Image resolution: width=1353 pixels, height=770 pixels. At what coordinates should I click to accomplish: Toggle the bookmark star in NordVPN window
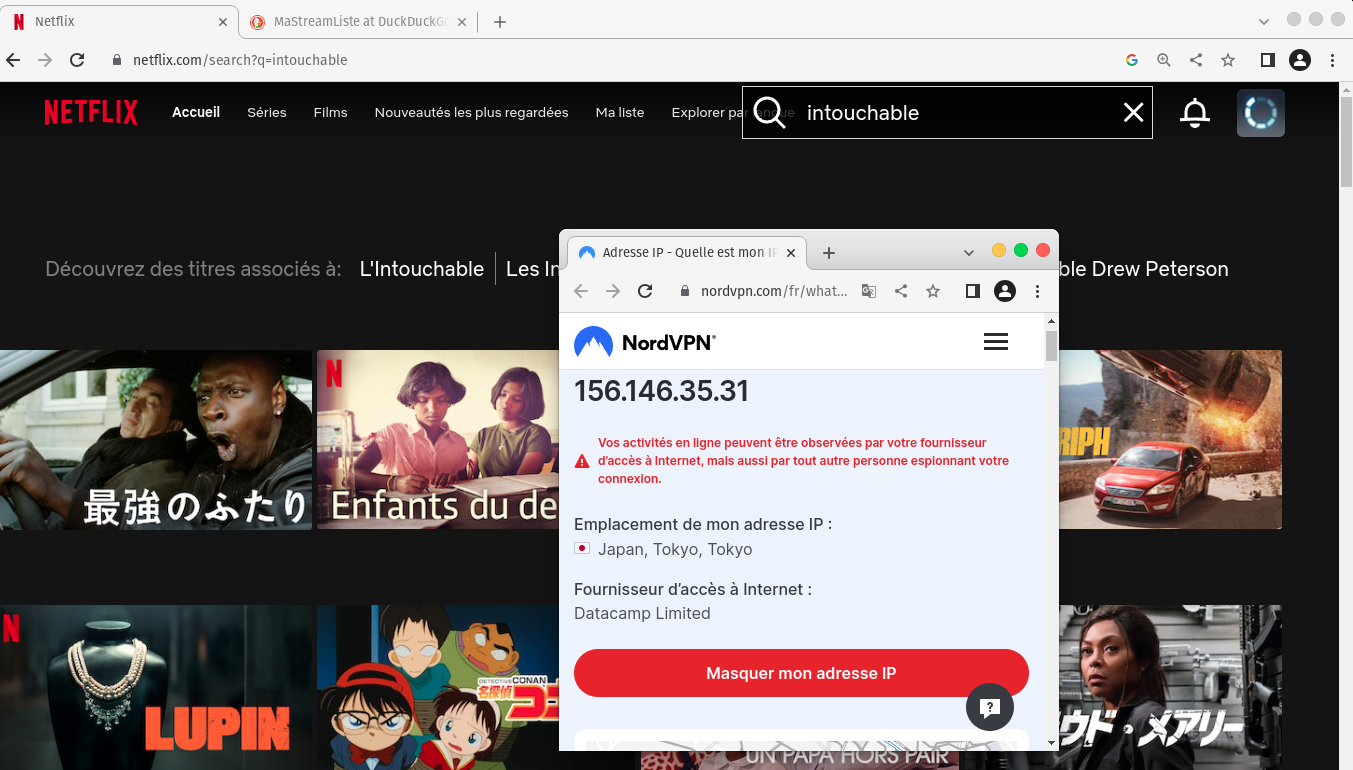[x=933, y=291]
